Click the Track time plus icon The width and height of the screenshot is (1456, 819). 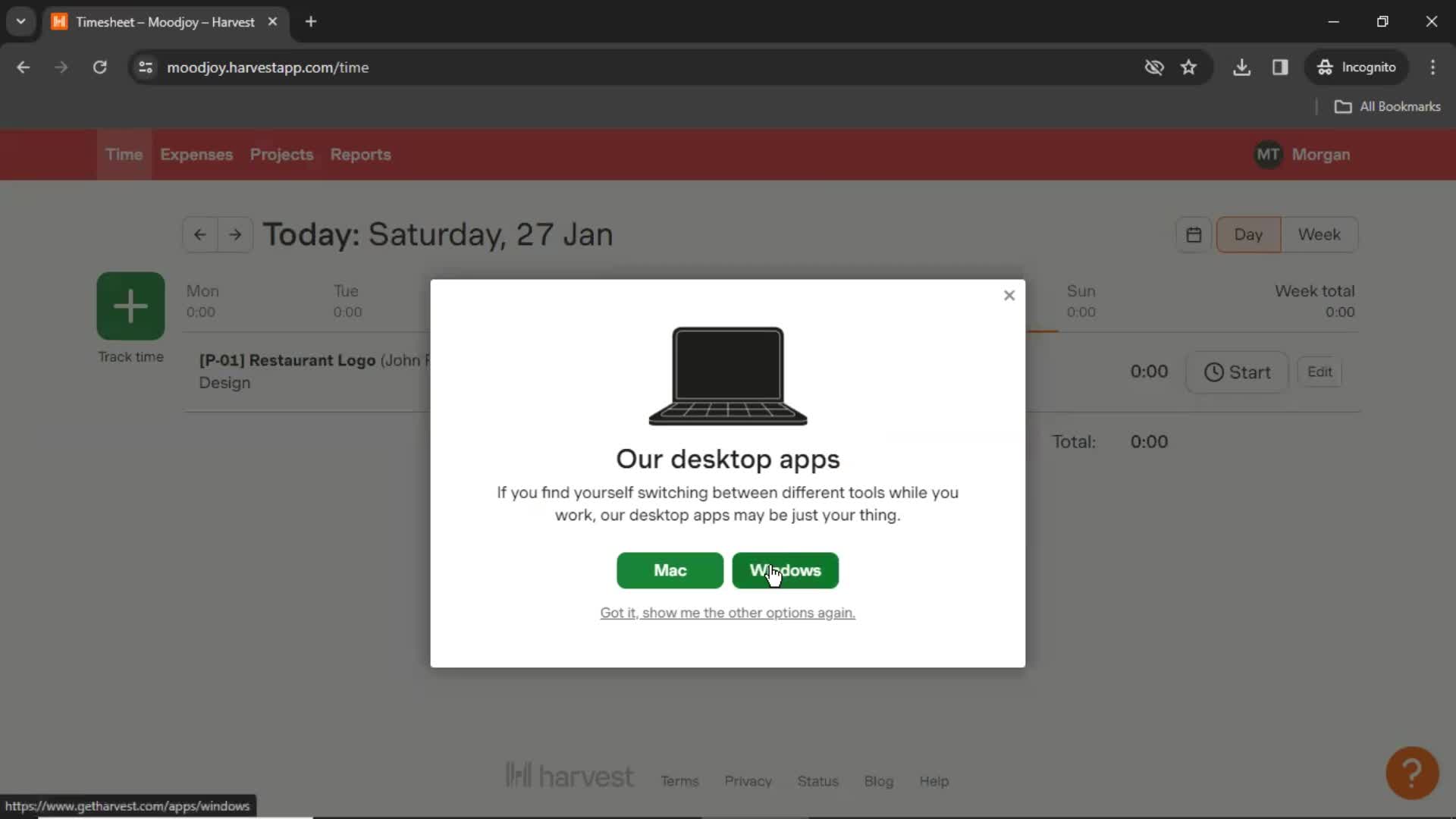click(x=131, y=305)
